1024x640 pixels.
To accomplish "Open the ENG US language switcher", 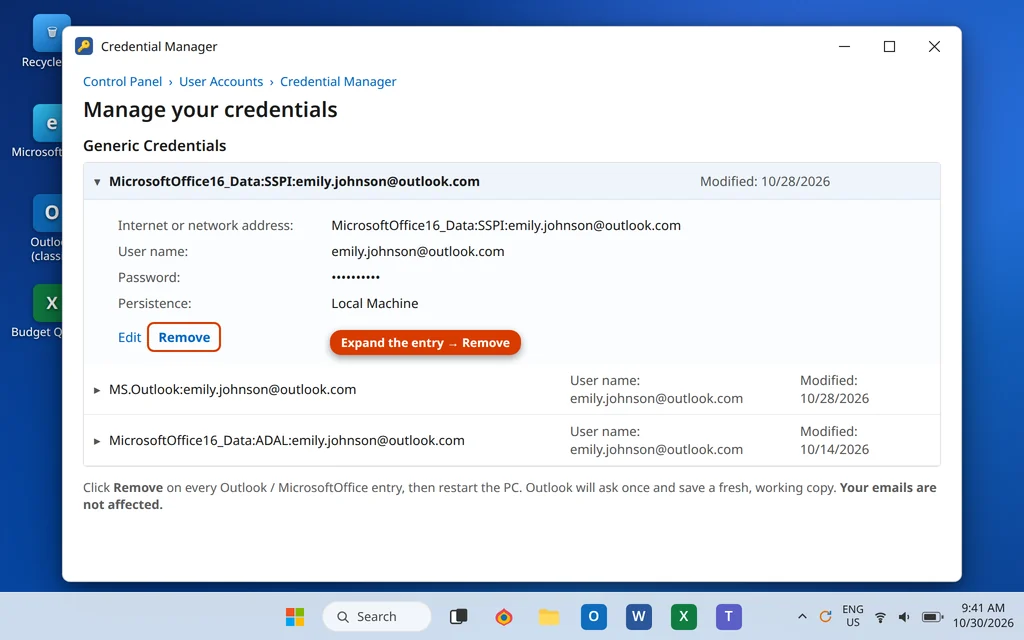I will [x=852, y=616].
